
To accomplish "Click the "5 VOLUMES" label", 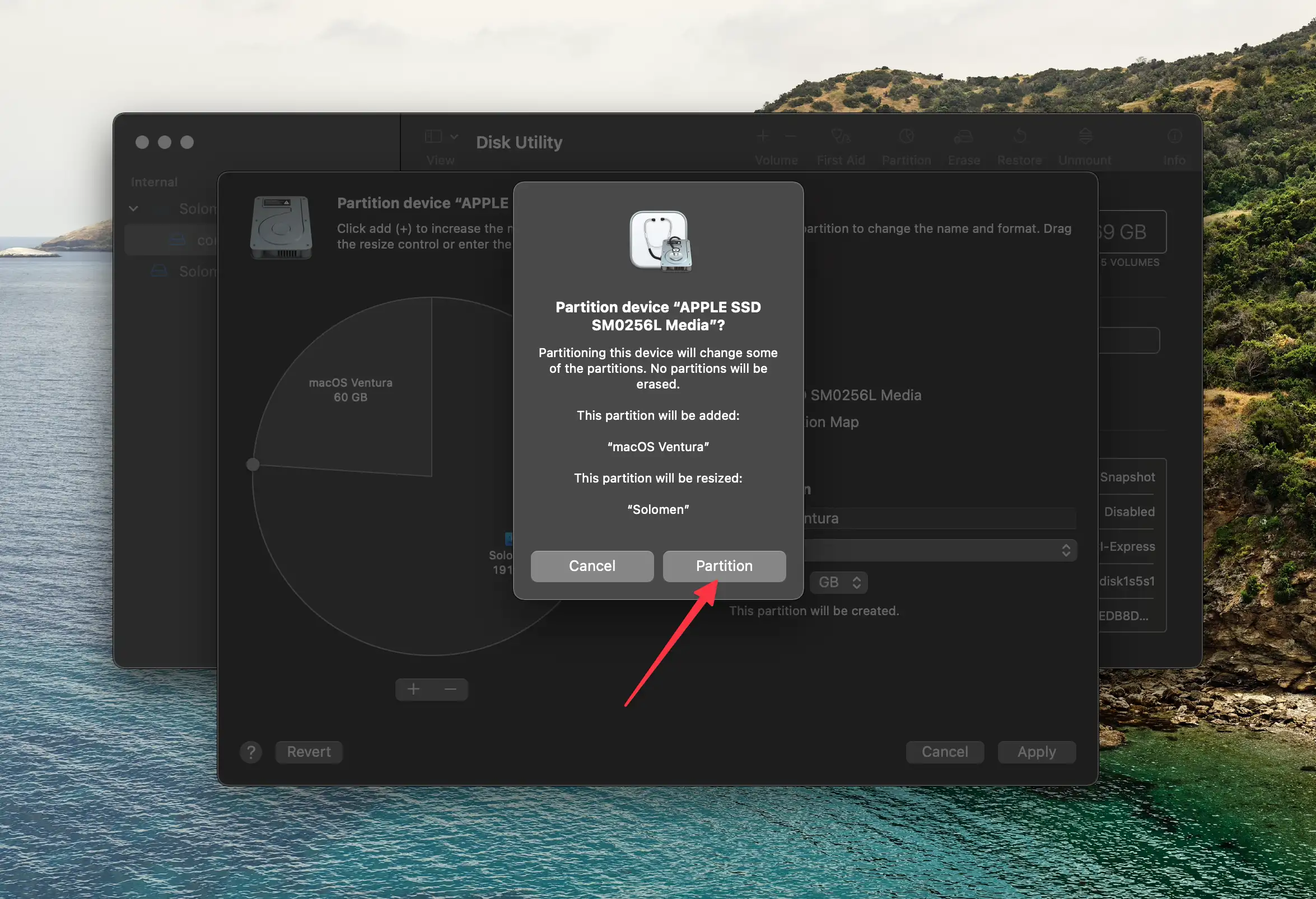I will (x=1130, y=263).
